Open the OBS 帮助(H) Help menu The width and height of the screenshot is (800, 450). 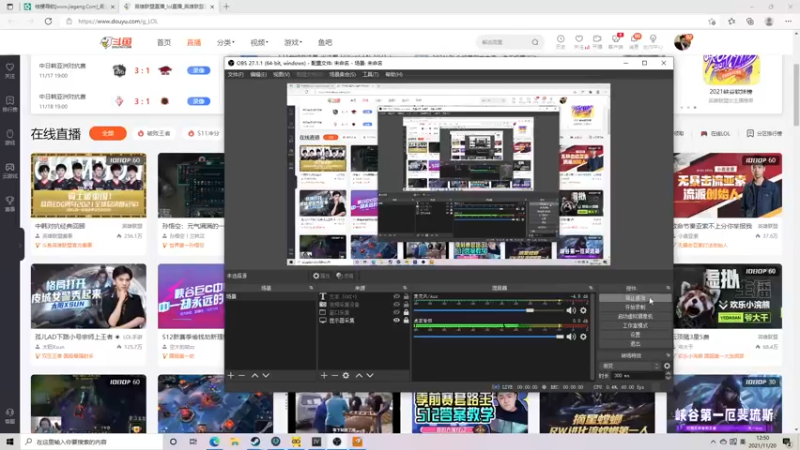click(393, 74)
